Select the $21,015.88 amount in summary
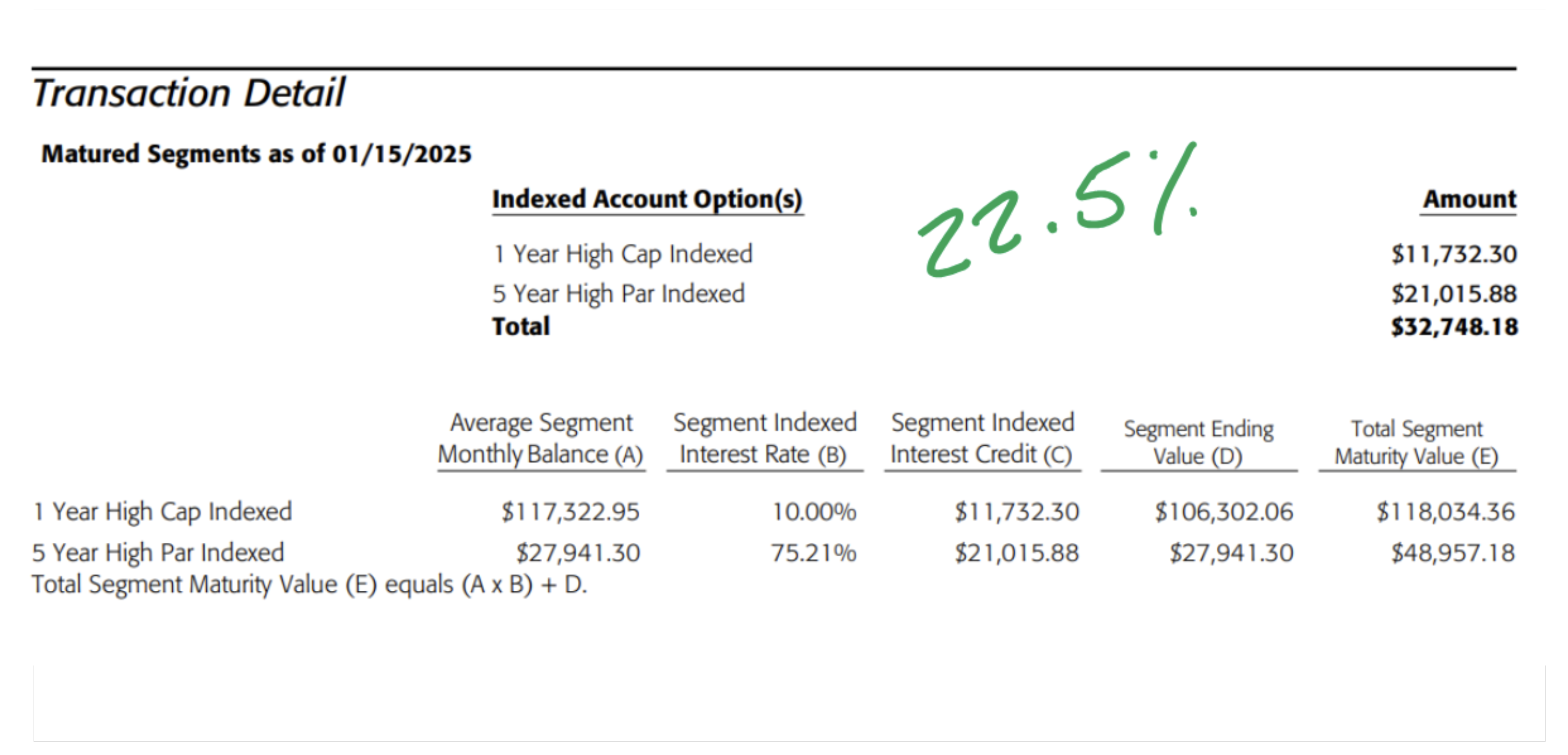Screen dimensions: 1568x755 tap(1453, 294)
